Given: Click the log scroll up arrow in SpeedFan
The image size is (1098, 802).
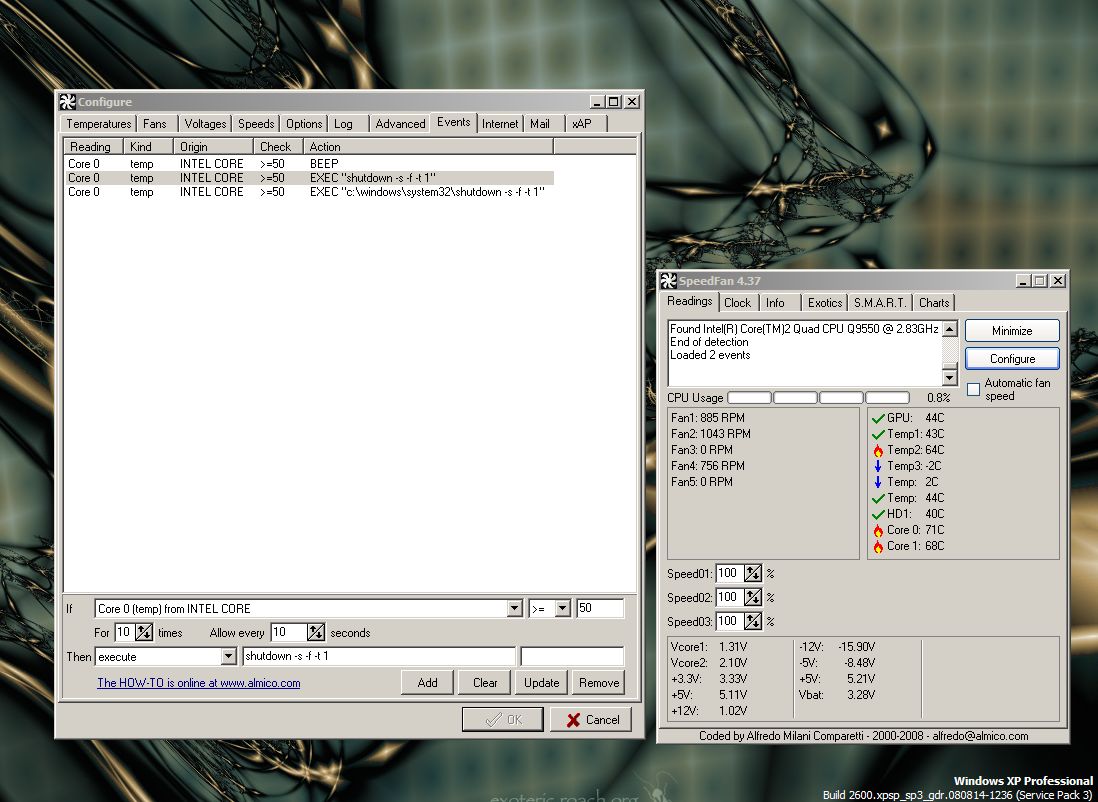Looking at the screenshot, I should 950,329.
